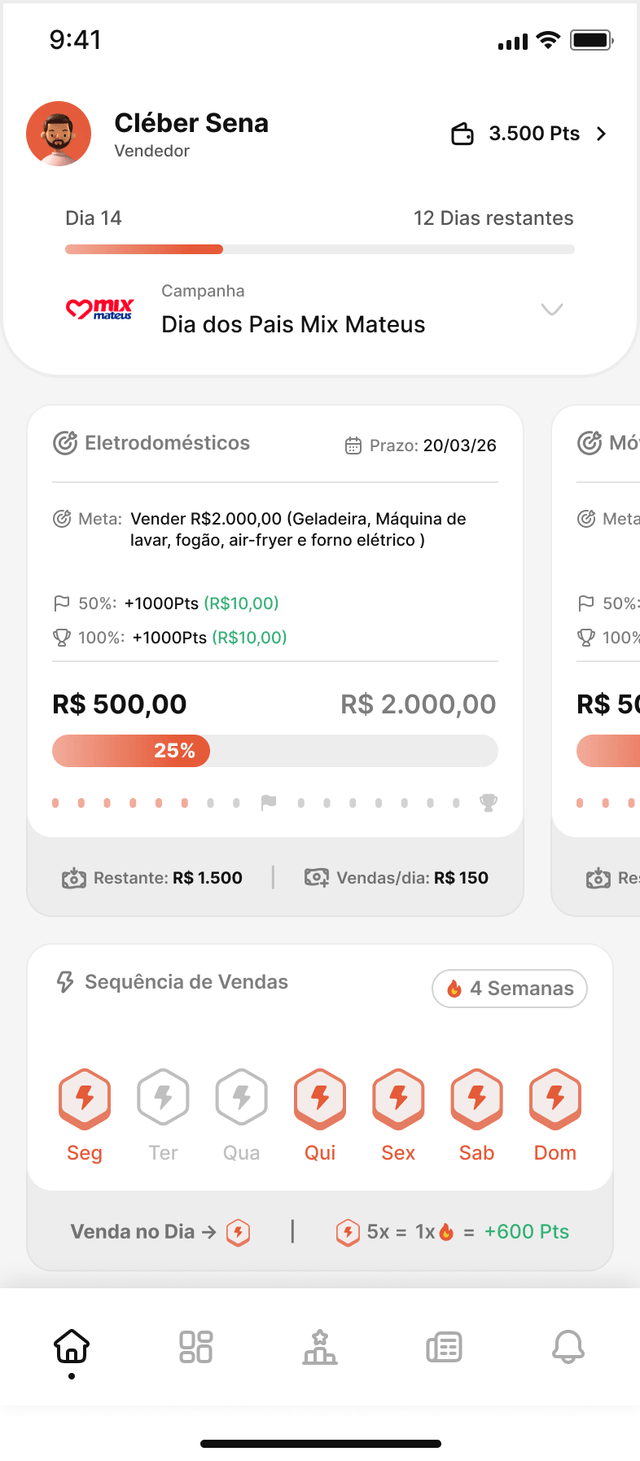Viewport: 640px width, 1461px height.
Task: Expand the 4 Semanas streak badge
Action: click(509, 988)
